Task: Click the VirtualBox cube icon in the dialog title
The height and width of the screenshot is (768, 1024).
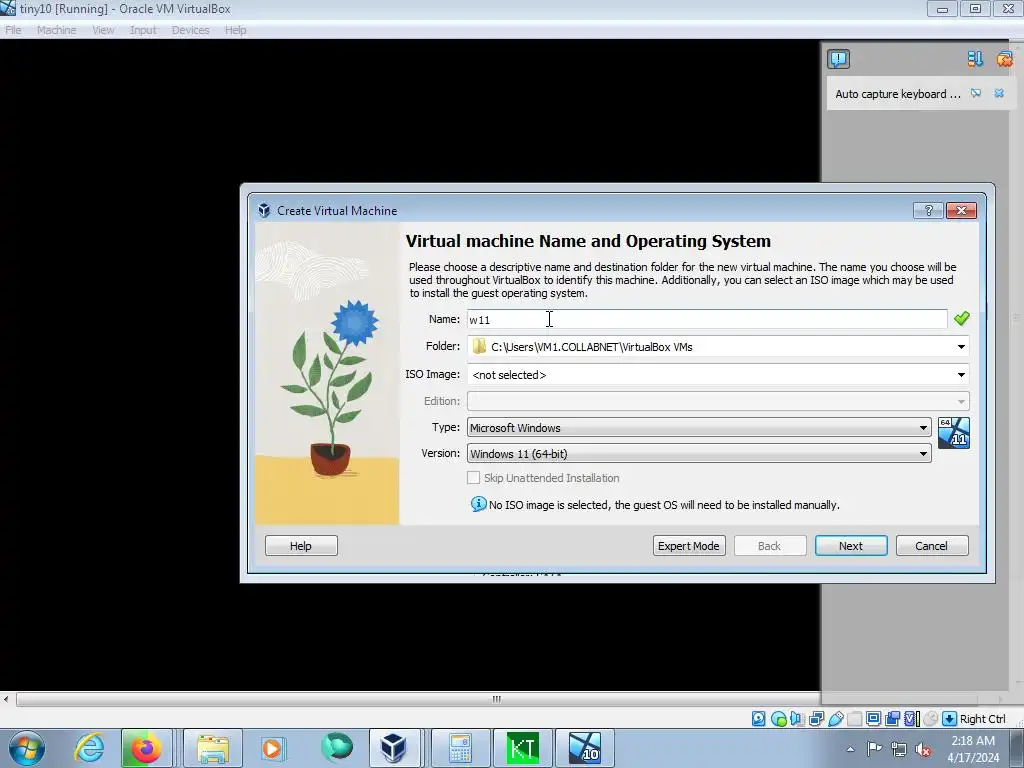Action: (264, 210)
